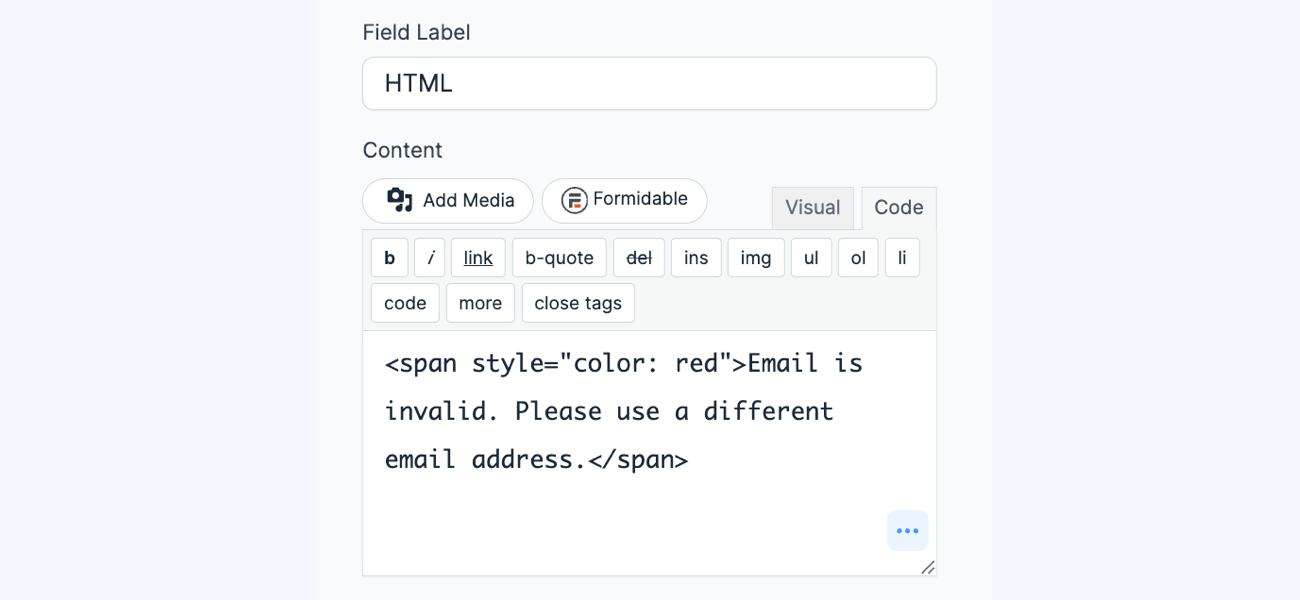Viewport: 1300px width, 600px height.
Task: Open the Formidable shortcode inserter
Action: (x=624, y=200)
